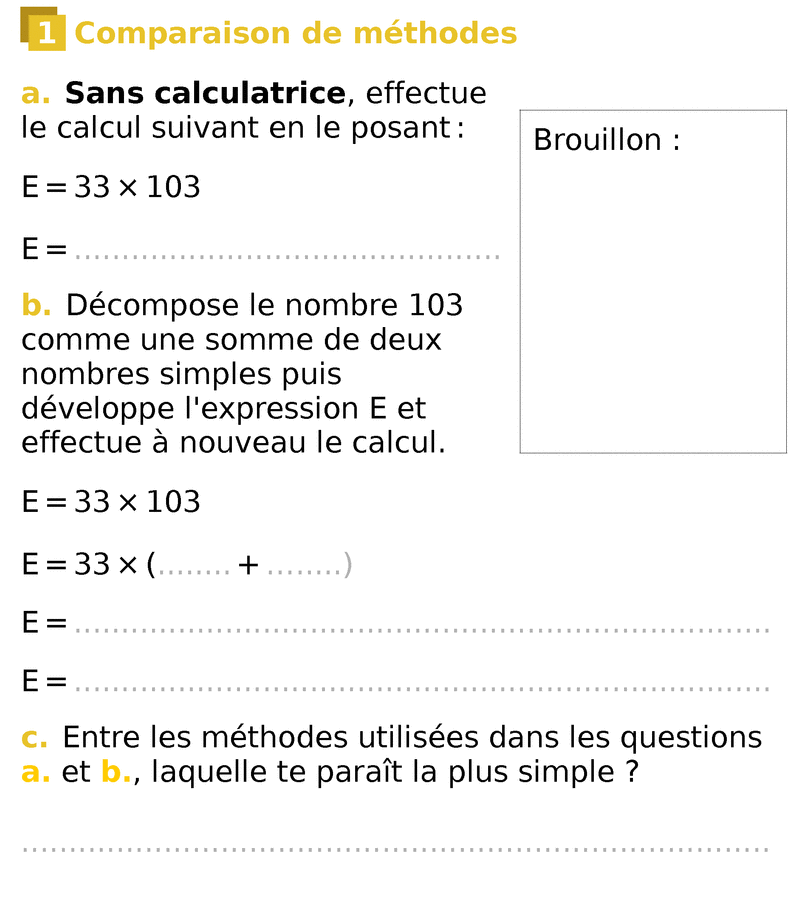Click the yellow "b." label before "Décompose"

pyautogui.click(x=35, y=305)
